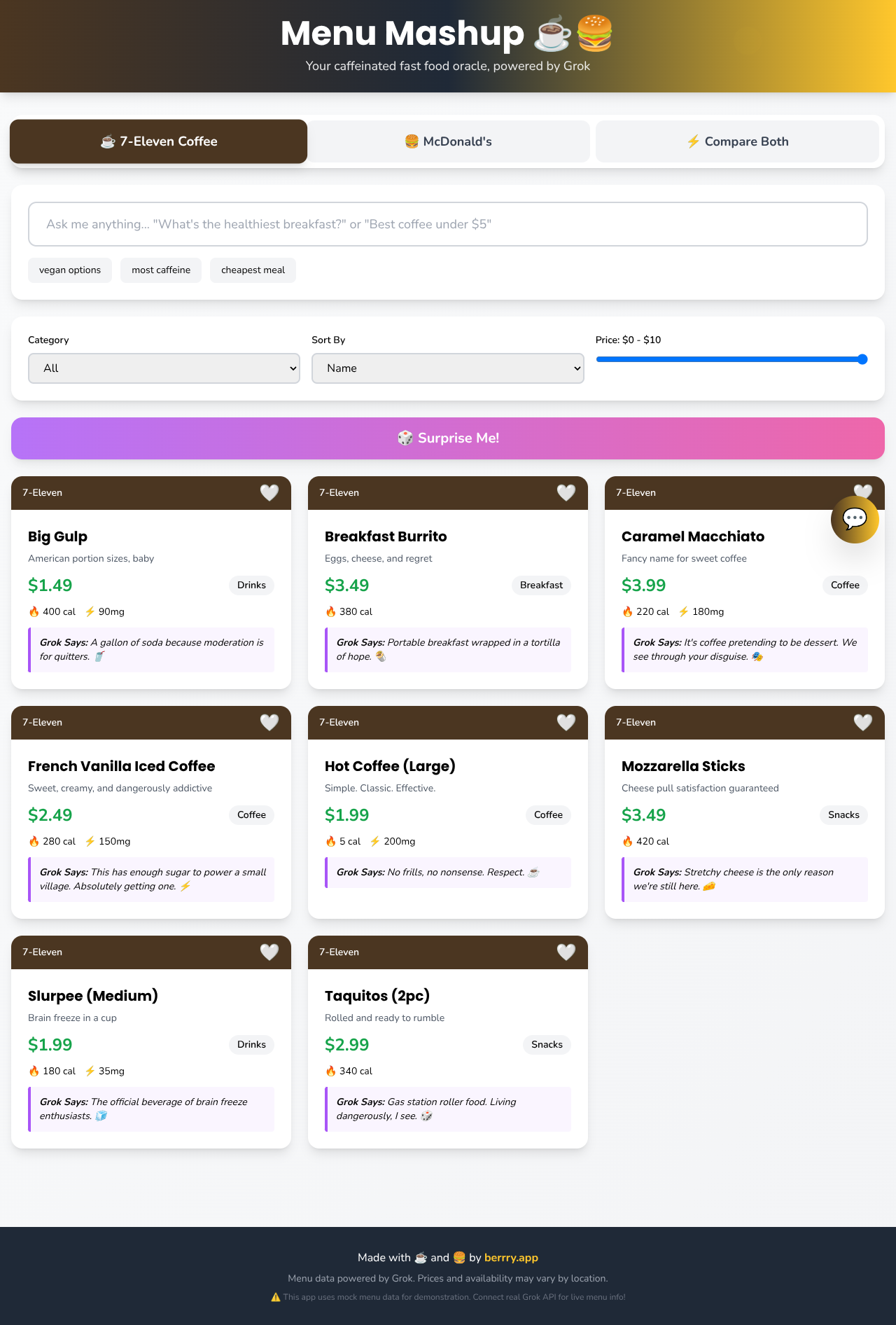Open the Compare Both tab
Screen dimensions: 896x1325
737,141
